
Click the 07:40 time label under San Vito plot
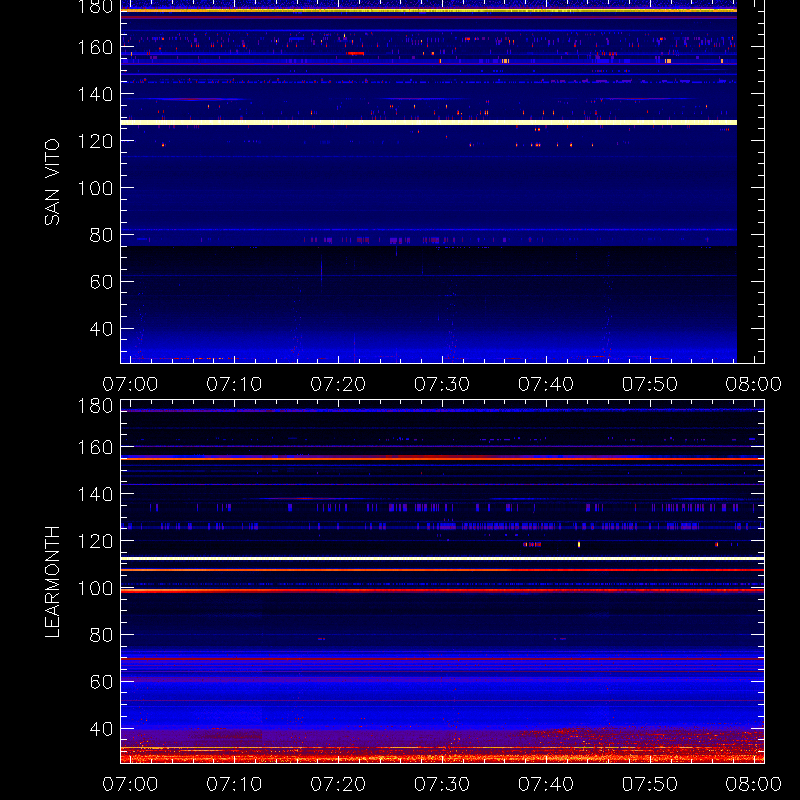(x=546, y=384)
